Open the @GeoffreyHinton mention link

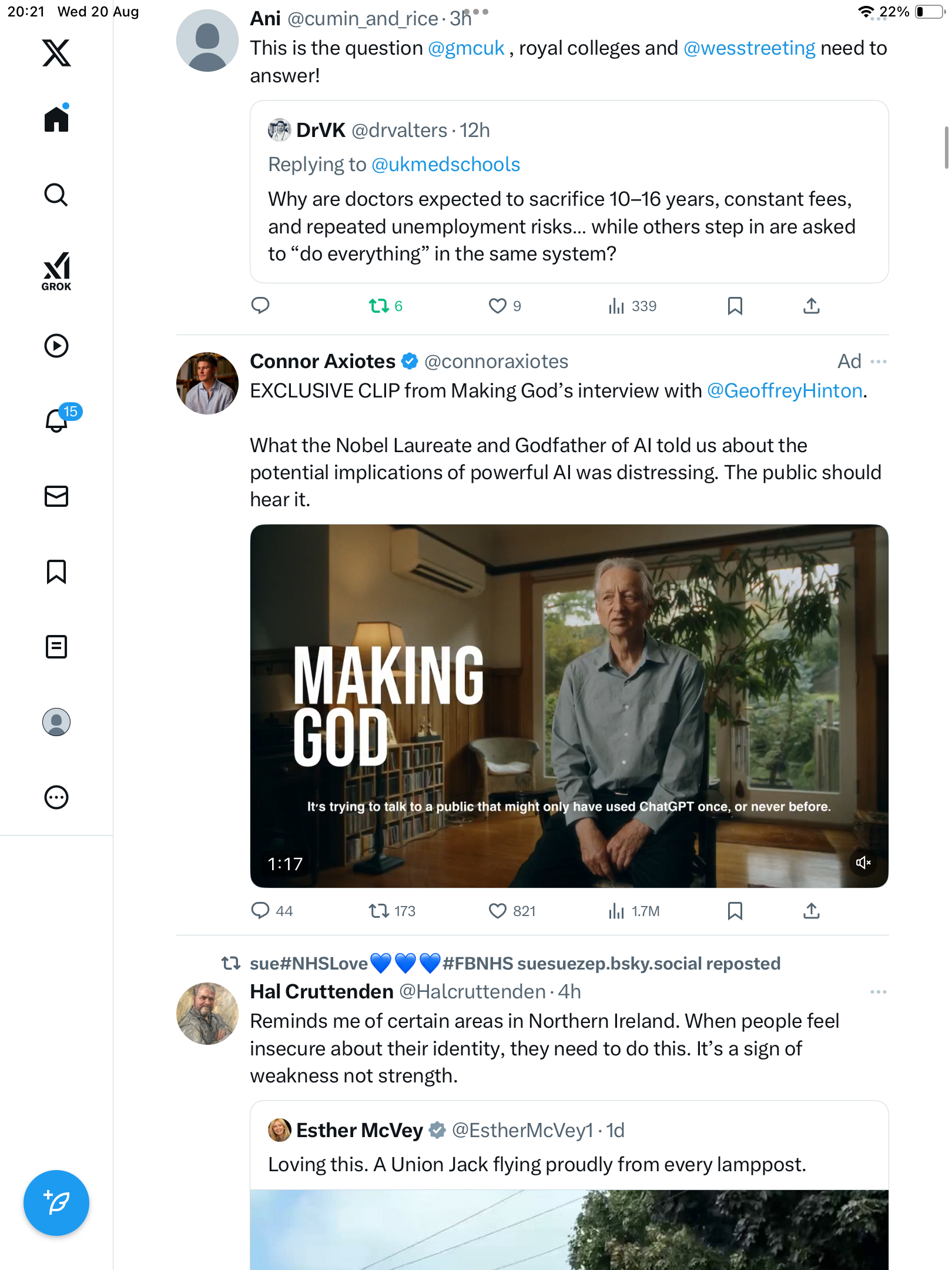(x=785, y=391)
